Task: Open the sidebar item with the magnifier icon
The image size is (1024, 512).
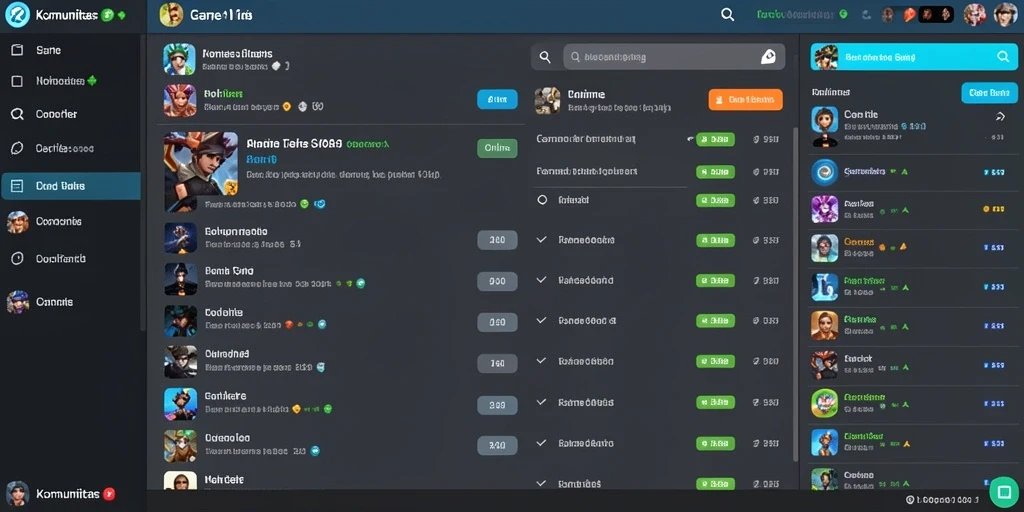Action: (71, 114)
